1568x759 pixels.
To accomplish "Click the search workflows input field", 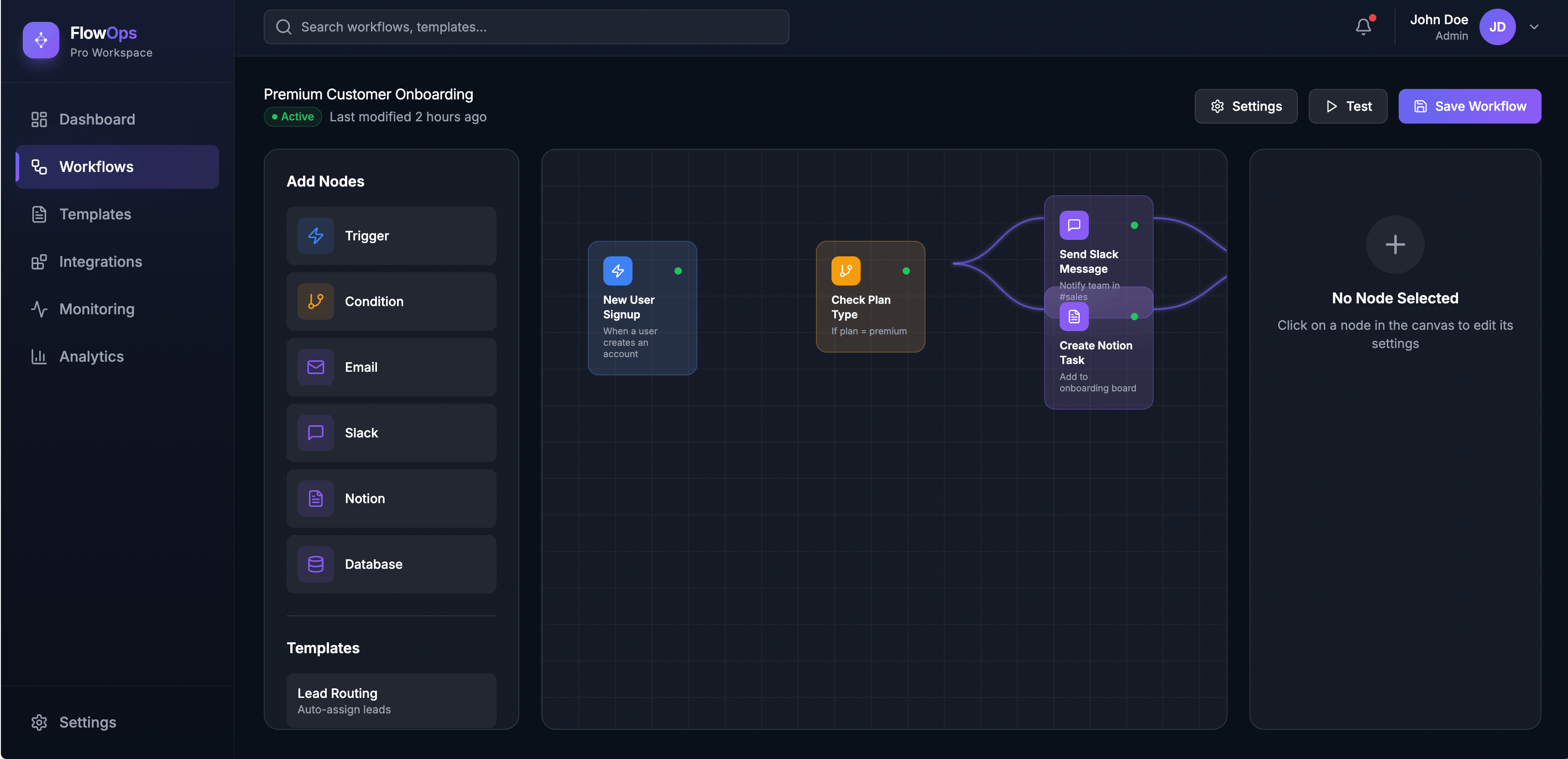I will [526, 27].
